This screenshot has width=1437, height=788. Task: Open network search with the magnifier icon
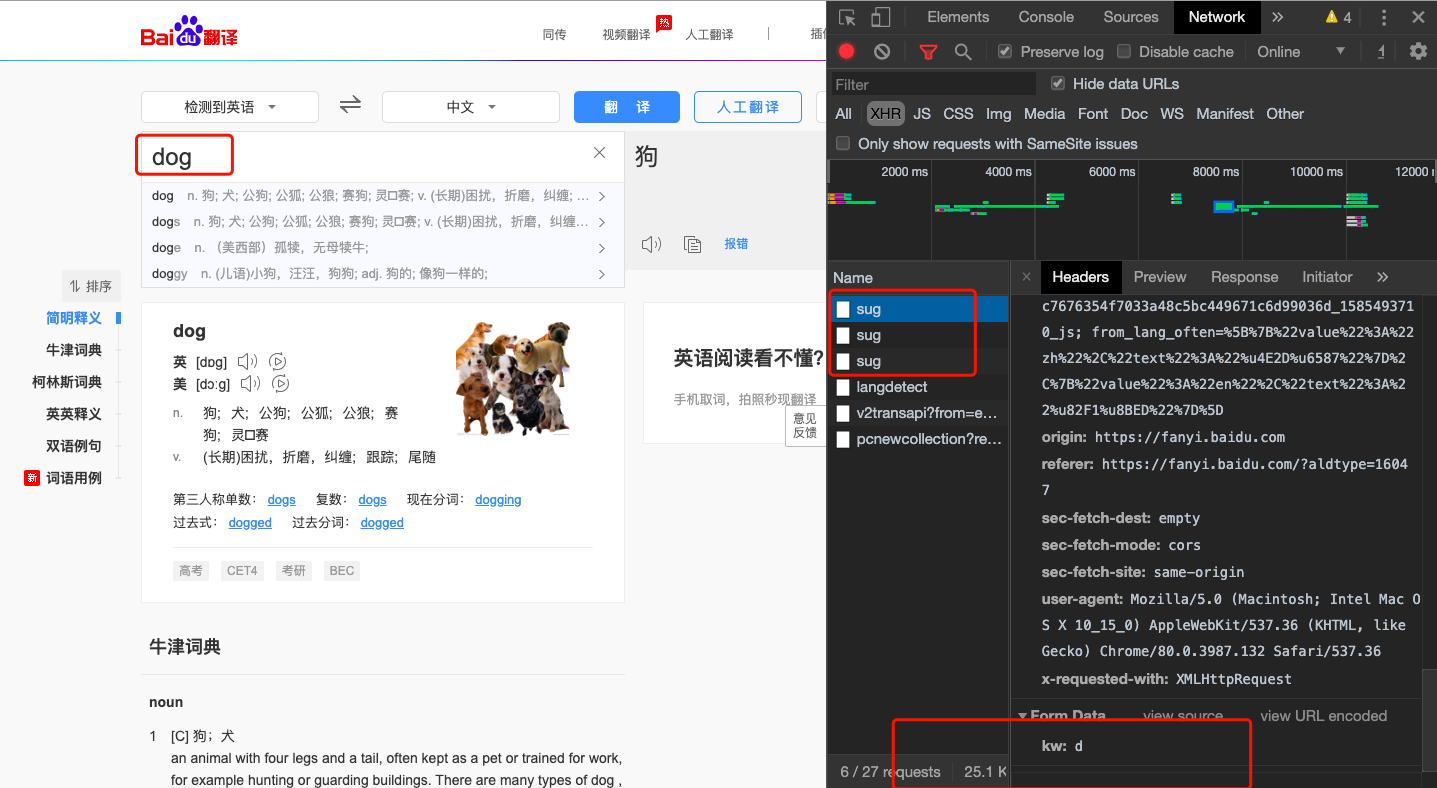(x=963, y=51)
